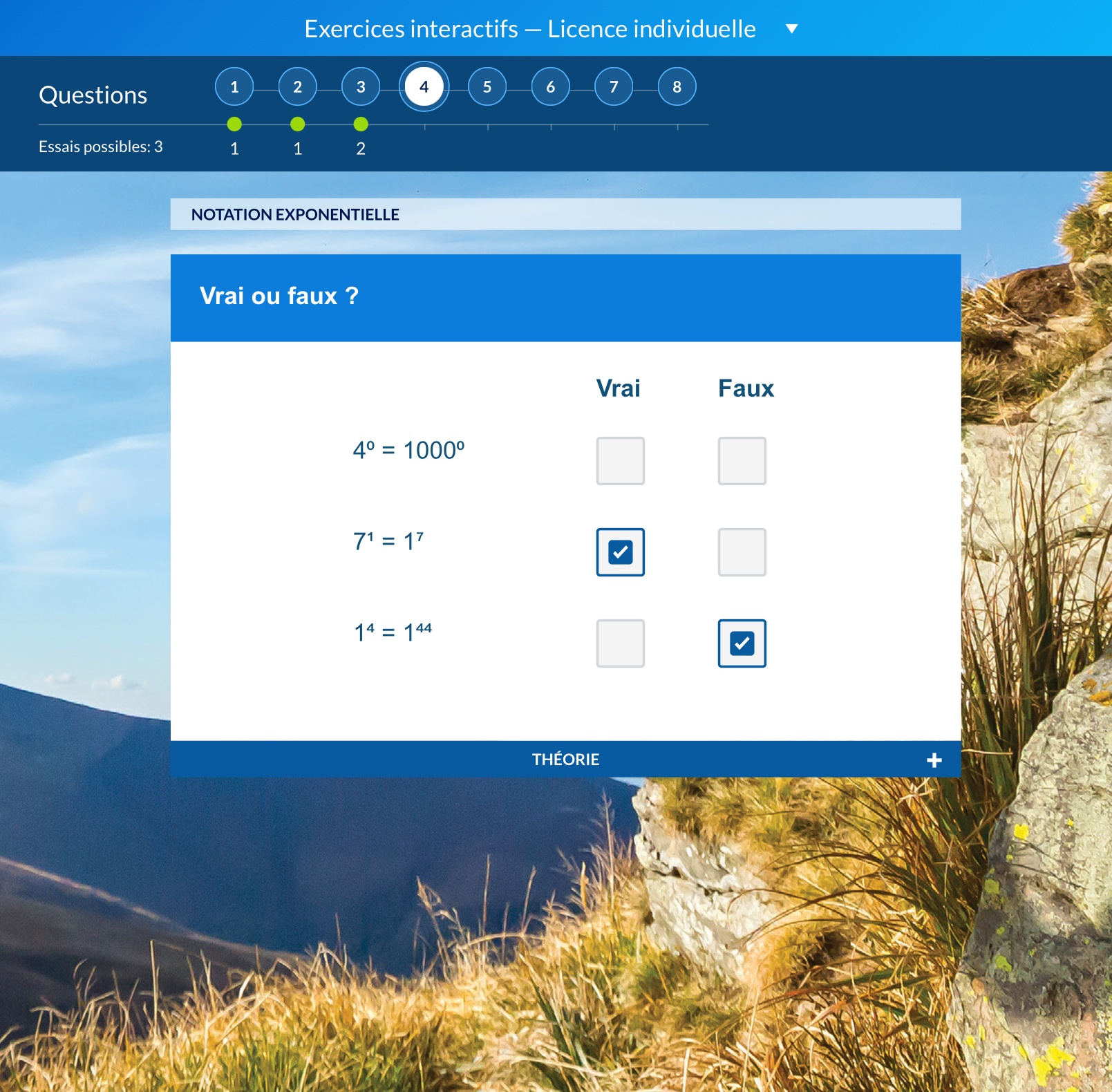
Task: Check Vrai for 4⁰ = 1000⁰
Action: [x=620, y=461]
